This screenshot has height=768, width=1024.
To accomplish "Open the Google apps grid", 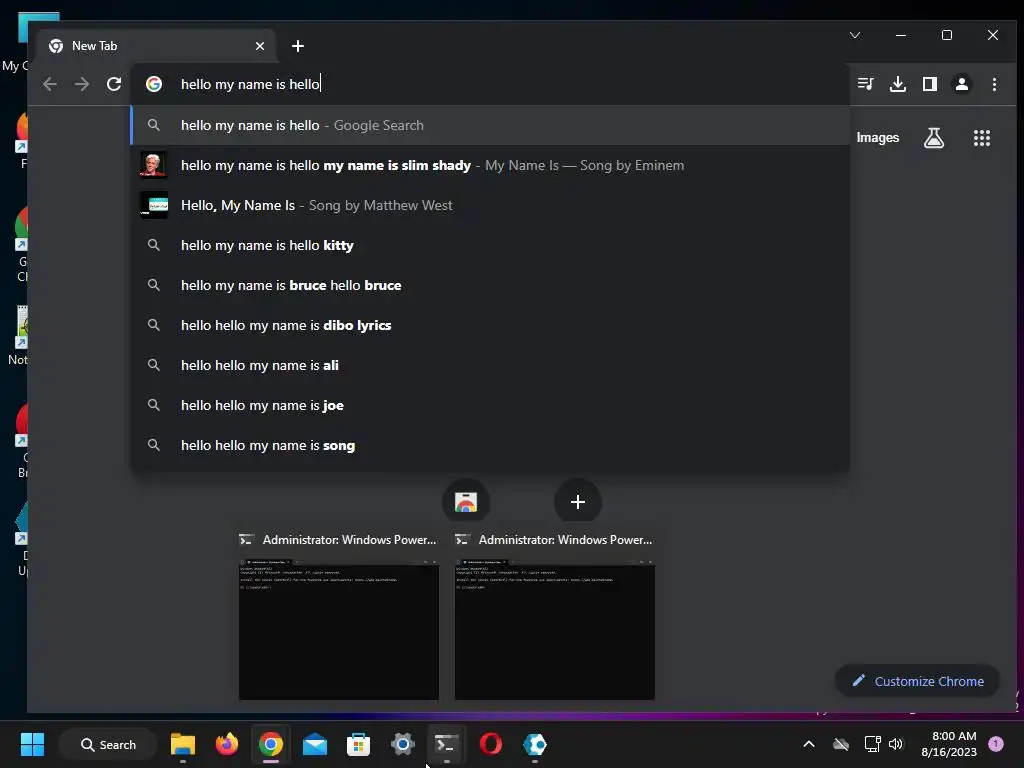I will click(982, 138).
